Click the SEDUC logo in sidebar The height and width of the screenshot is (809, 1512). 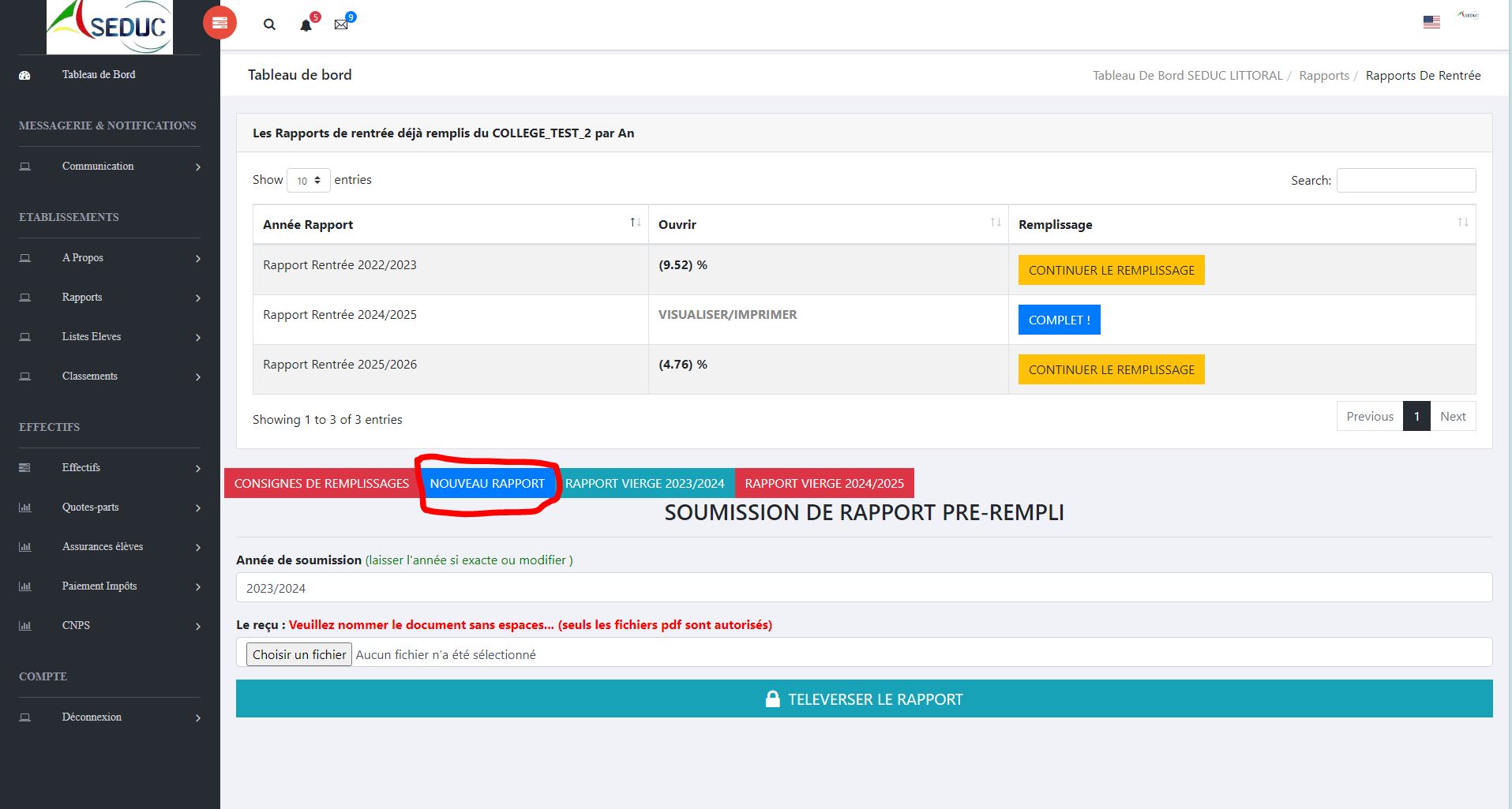click(x=110, y=27)
